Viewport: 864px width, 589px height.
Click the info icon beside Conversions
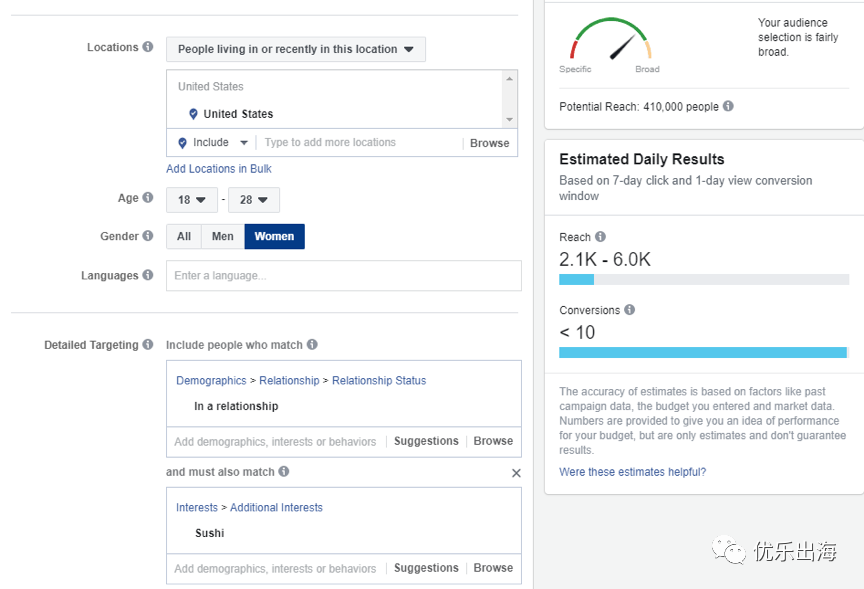(x=630, y=310)
